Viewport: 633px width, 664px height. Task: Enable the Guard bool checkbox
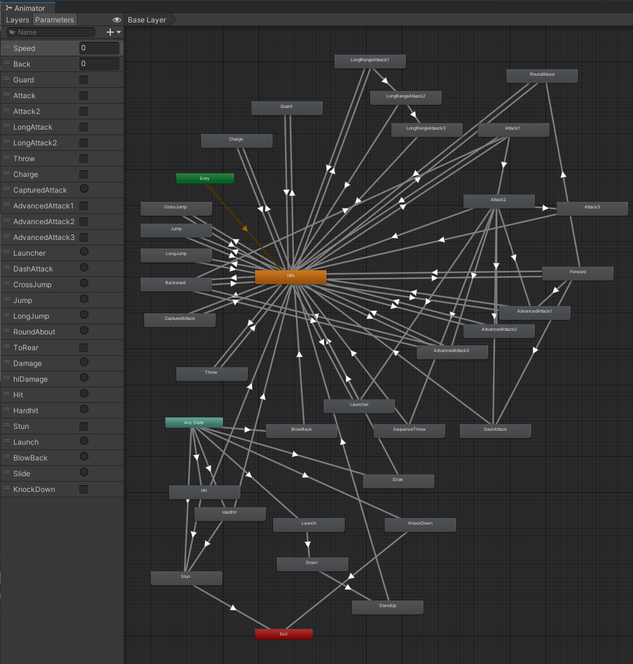pyautogui.click(x=84, y=80)
